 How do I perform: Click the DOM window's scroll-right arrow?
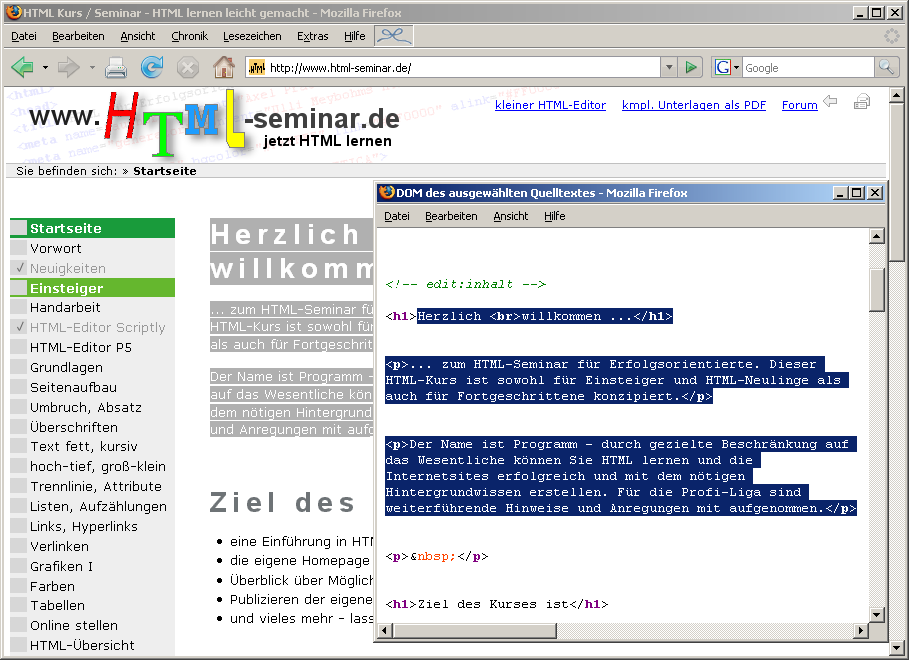(x=861, y=630)
